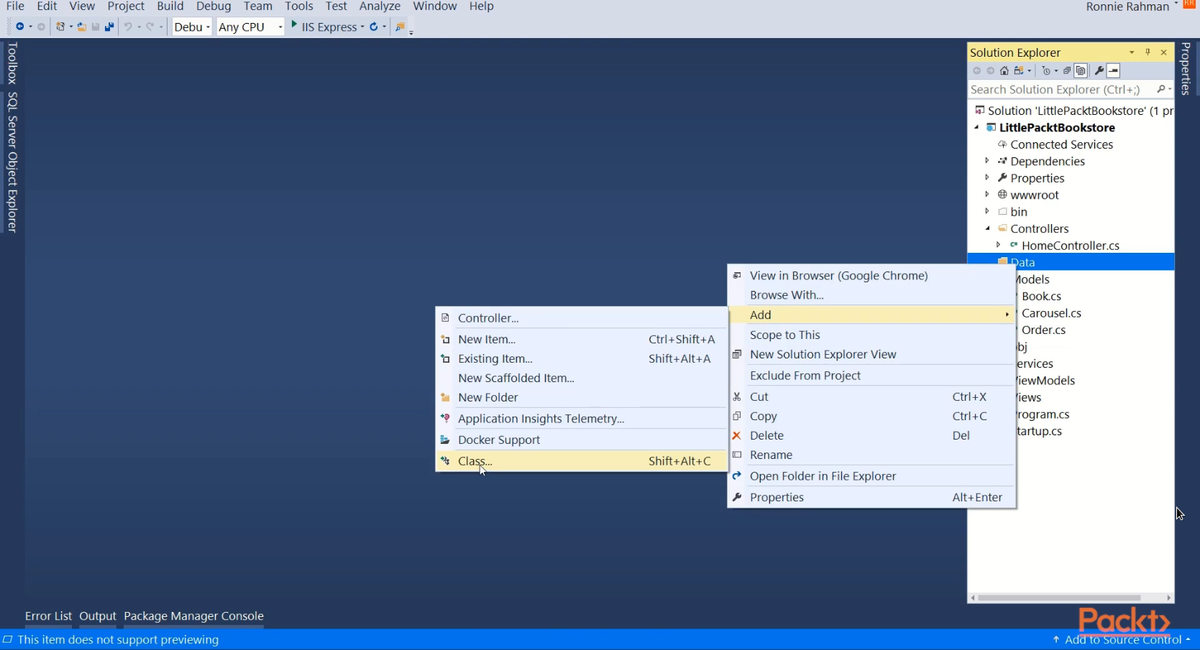Open the SQL Server Object Explorer side tab
1200x650 pixels.
[12, 162]
